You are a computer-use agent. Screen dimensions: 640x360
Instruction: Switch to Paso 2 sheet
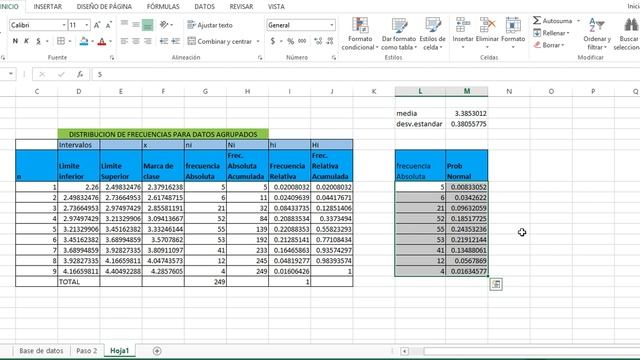[87, 351]
